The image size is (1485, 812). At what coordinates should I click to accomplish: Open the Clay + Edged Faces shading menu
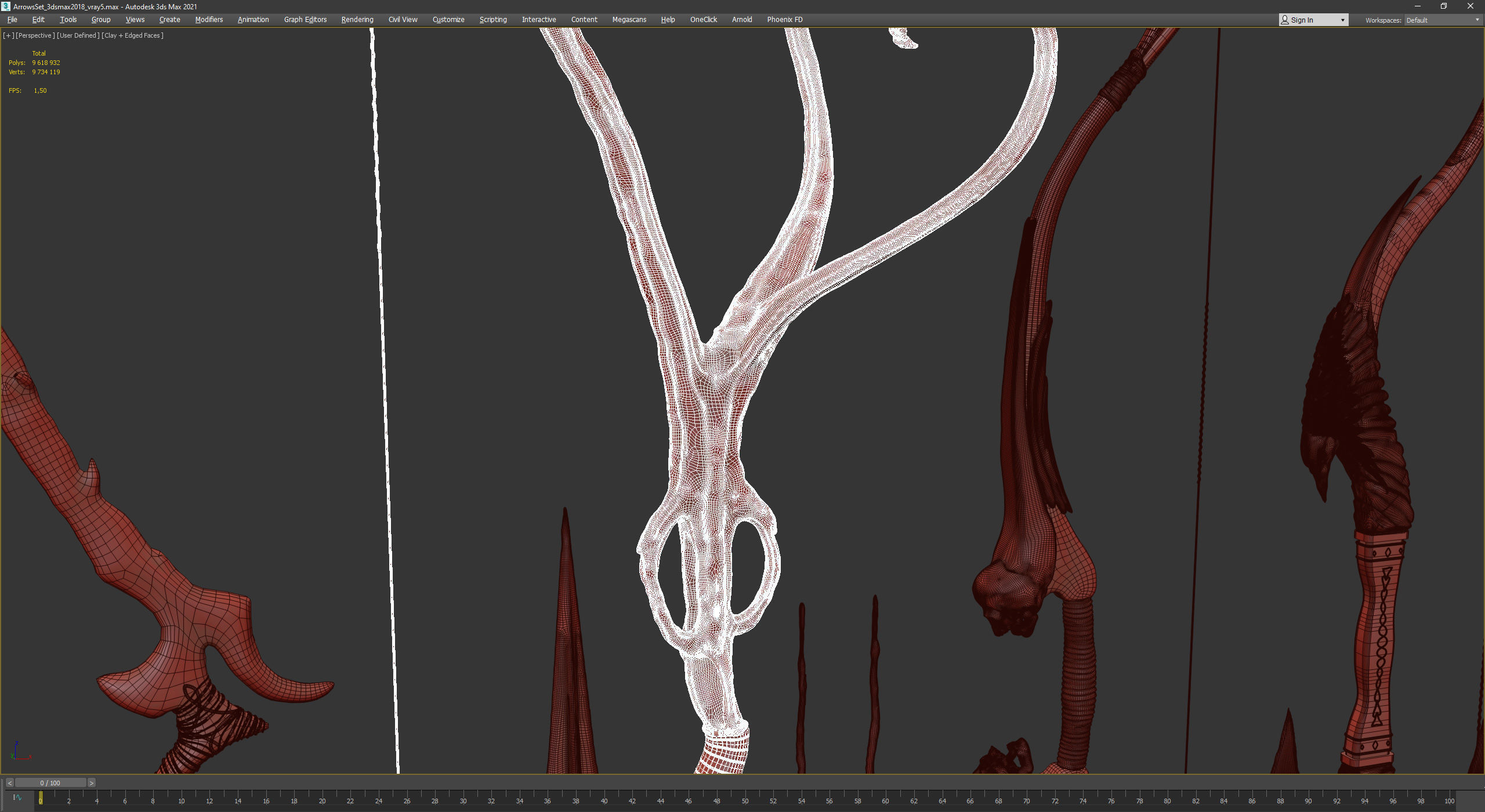(132, 35)
